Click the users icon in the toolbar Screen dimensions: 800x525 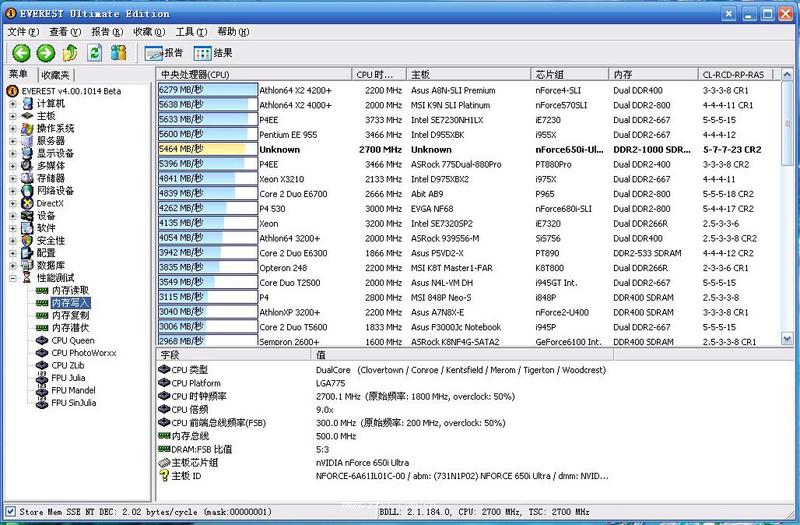click(x=118, y=53)
